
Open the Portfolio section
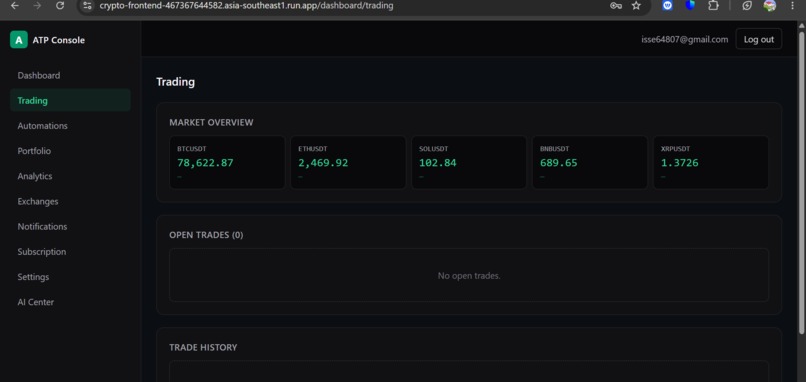click(70, 151)
